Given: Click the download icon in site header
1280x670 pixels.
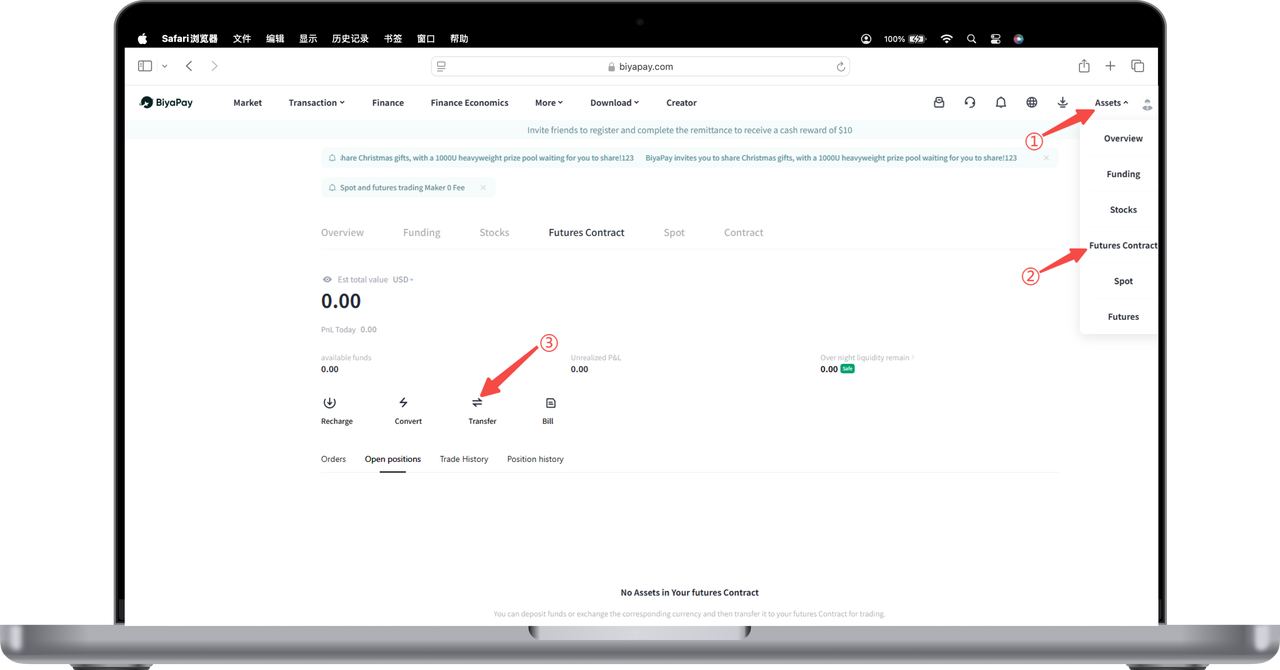Looking at the screenshot, I should (1063, 102).
